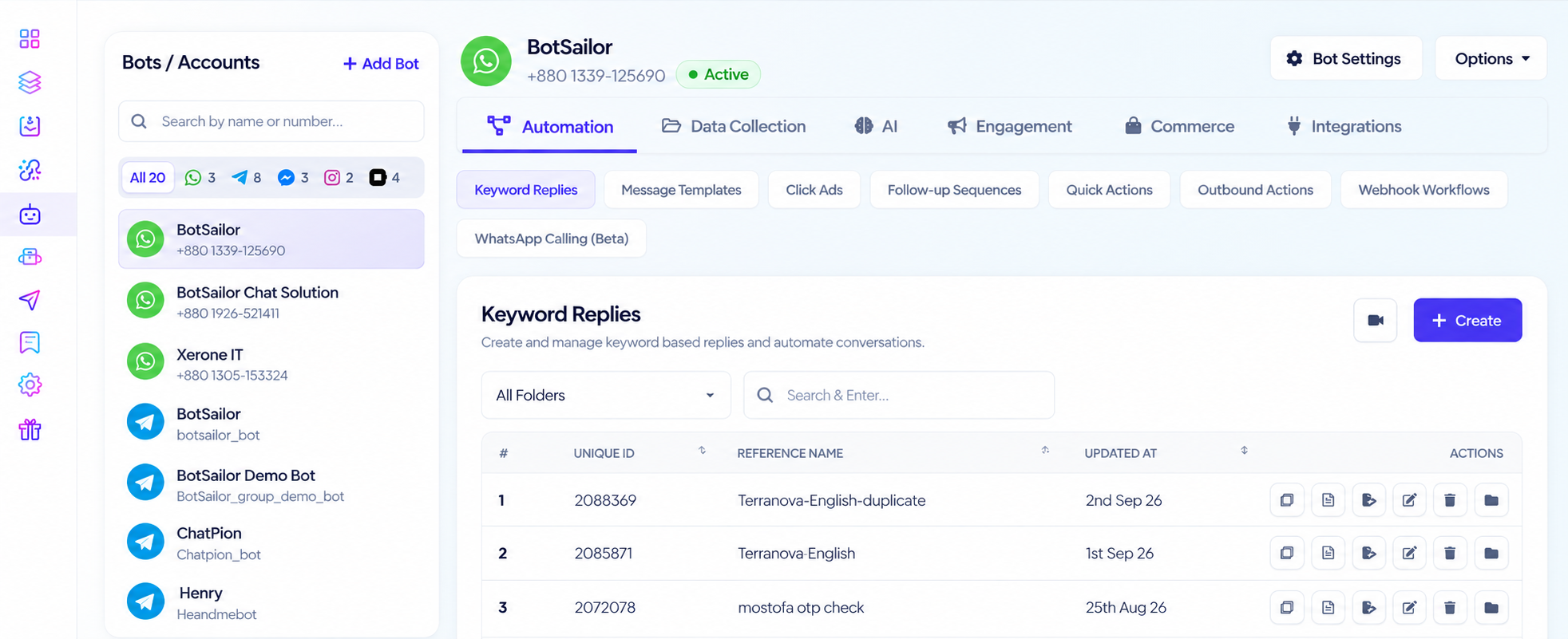Click the Search & Enter keyword field
The width and height of the screenshot is (1568, 639).
(899, 395)
